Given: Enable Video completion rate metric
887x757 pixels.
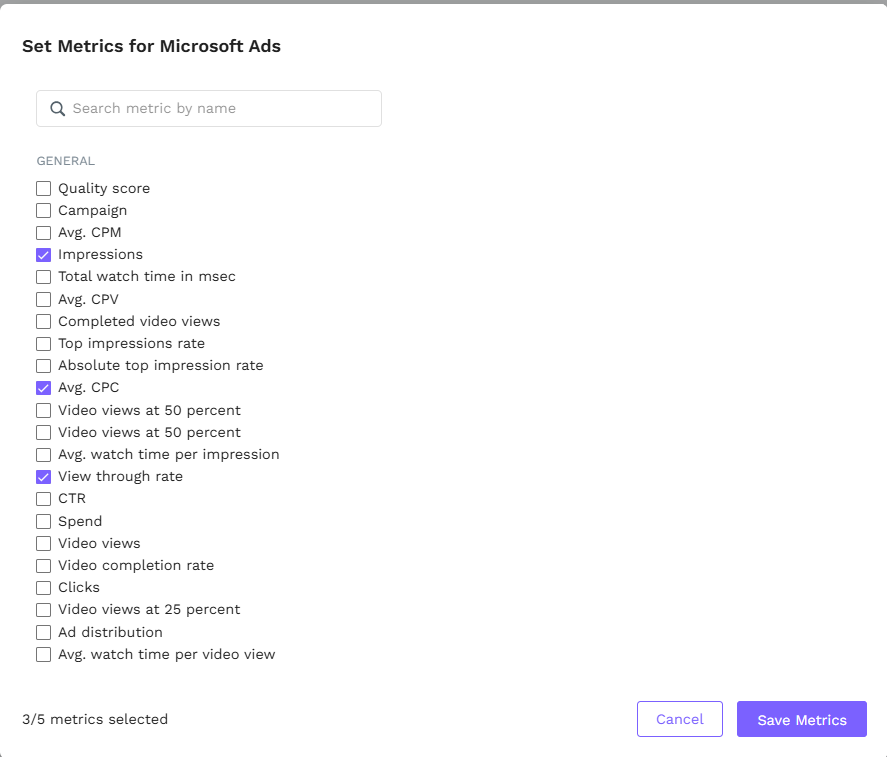Looking at the screenshot, I should click(x=44, y=565).
